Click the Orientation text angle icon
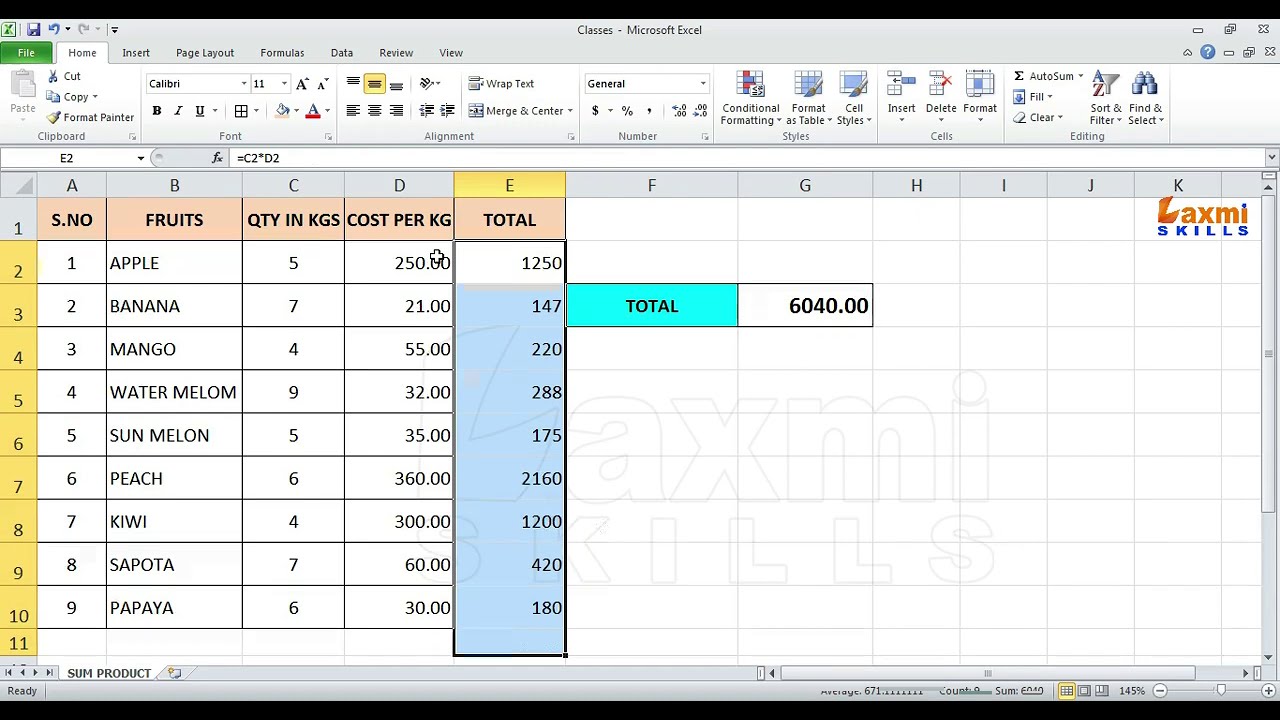 coord(427,84)
